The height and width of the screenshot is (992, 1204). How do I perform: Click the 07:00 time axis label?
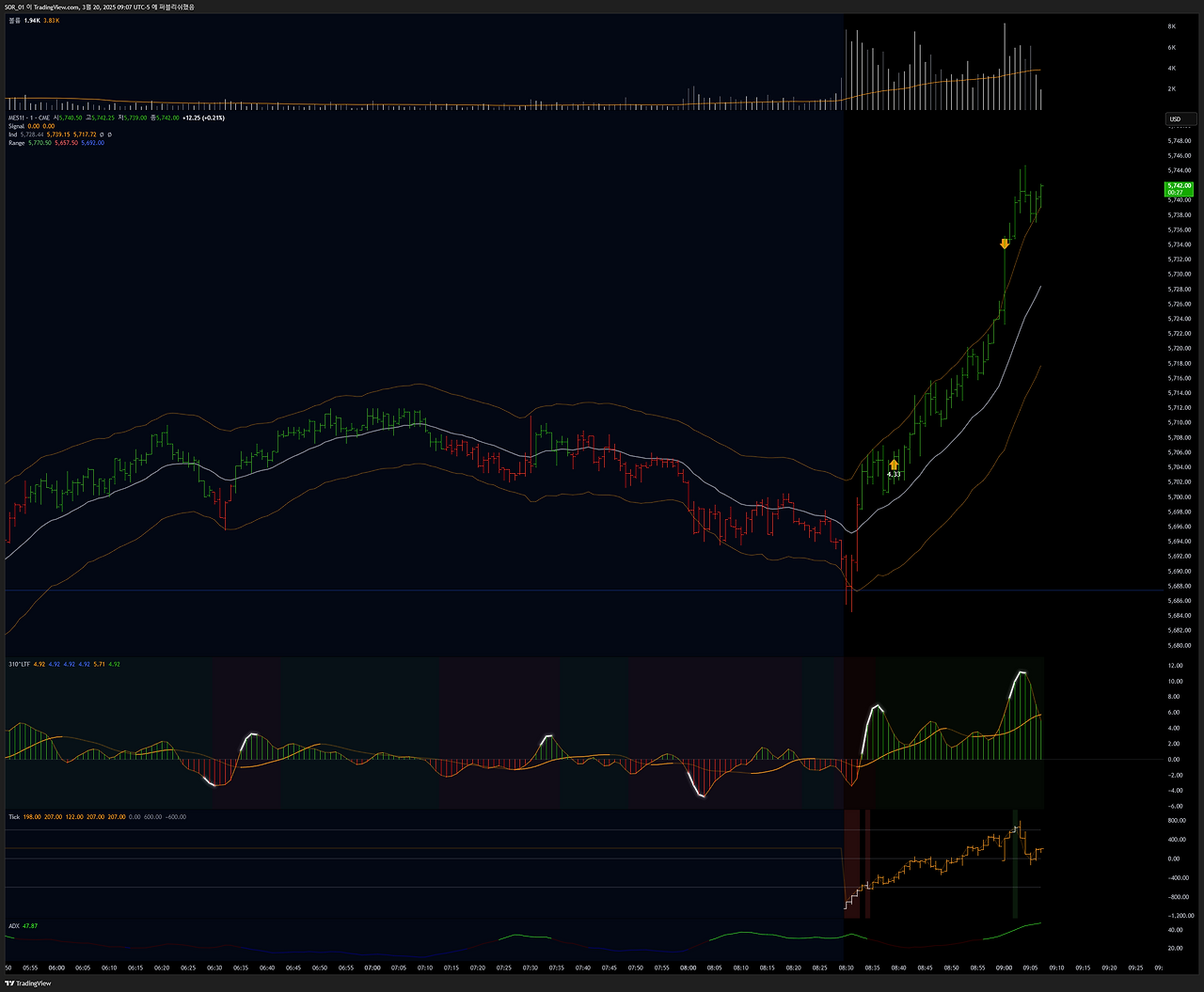click(372, 967)
